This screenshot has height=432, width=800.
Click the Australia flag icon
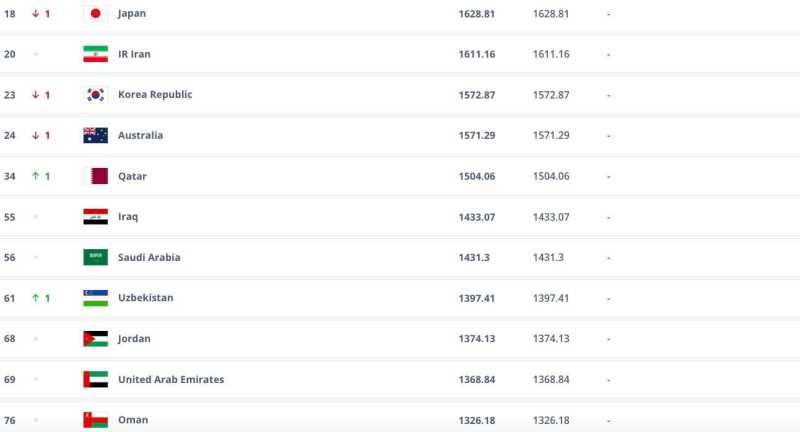click(95, 135)
